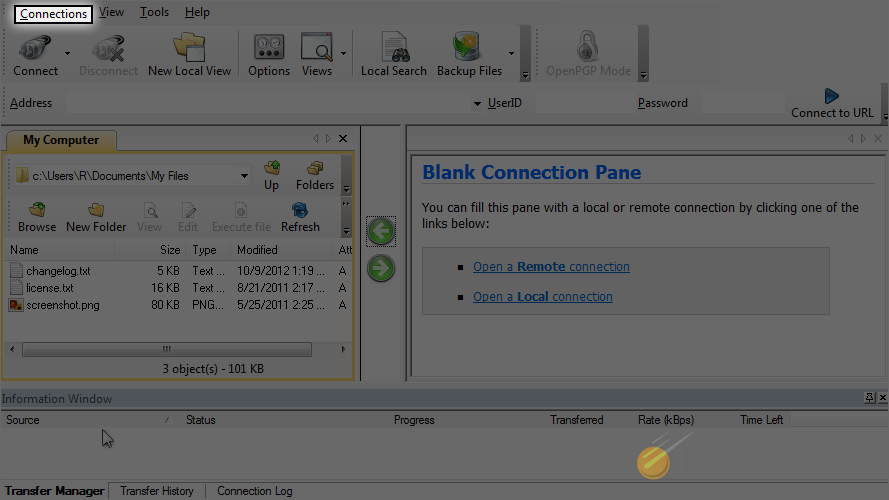889x500 pixels.
Task: Toggle the Folders tree view
Action: (x=314, y=169)
